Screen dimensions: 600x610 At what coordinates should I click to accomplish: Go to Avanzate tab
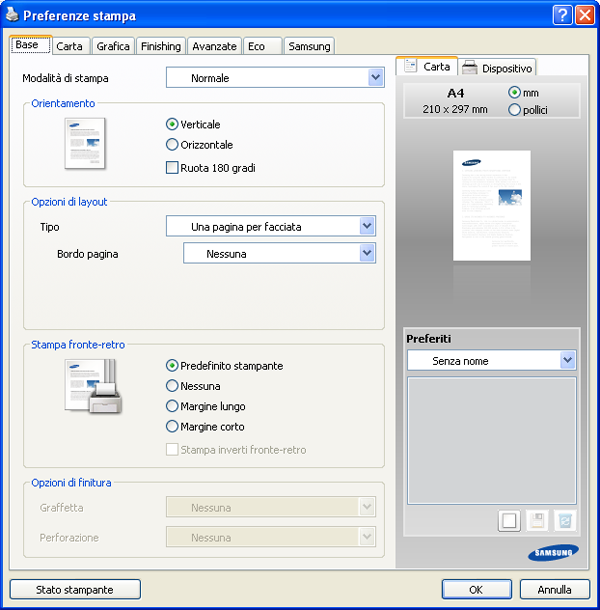tap(214, 46)
